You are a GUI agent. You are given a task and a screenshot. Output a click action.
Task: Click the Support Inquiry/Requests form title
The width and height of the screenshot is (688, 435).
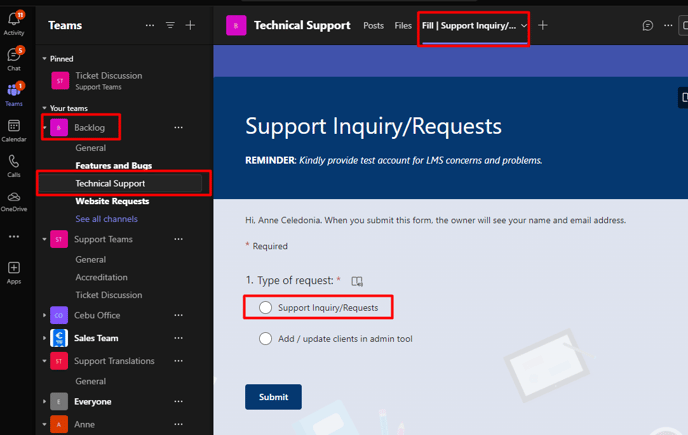pos(373,126)
